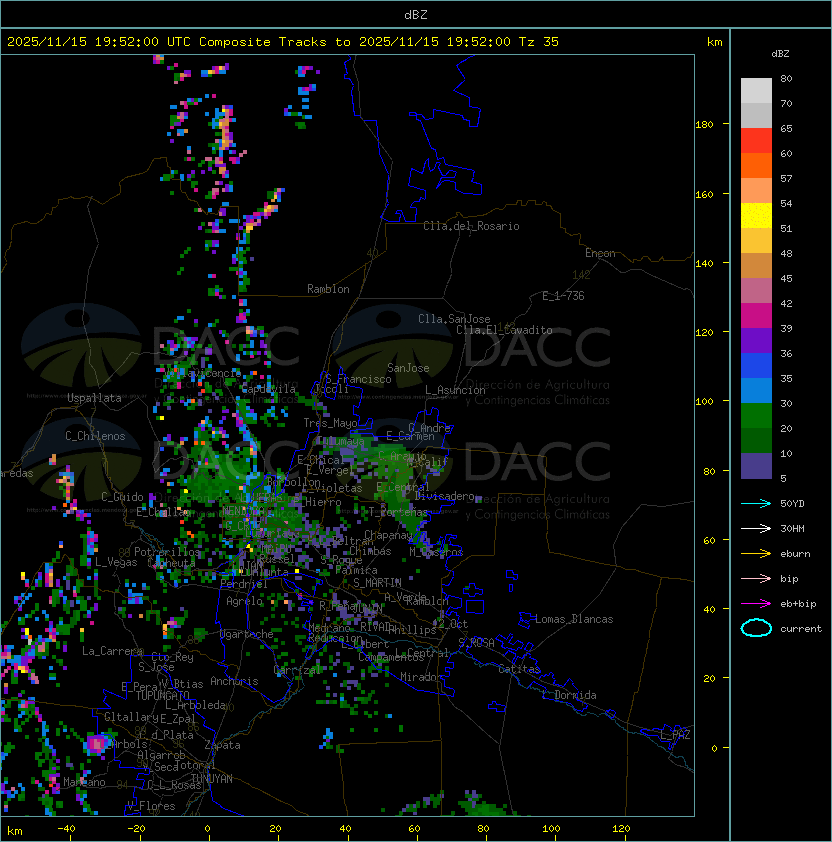
Task: Click the pink bip arrow in legend
Action: tap(756, 578)
